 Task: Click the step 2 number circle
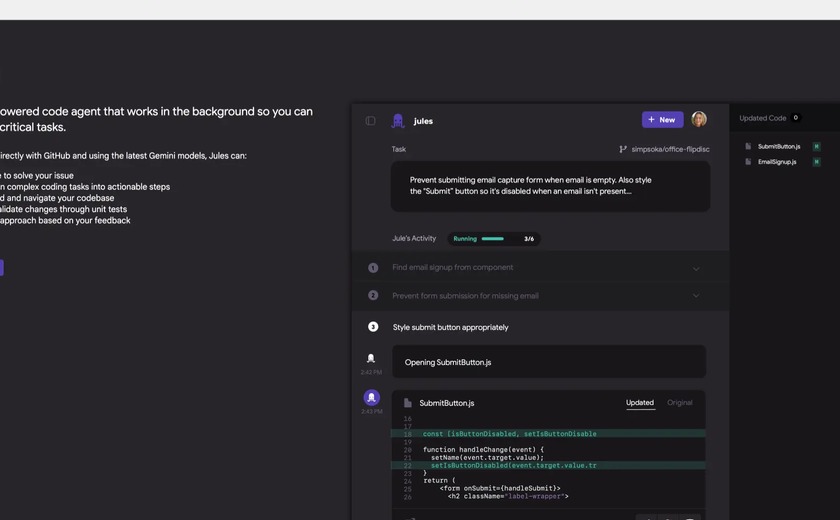[373, 296]
